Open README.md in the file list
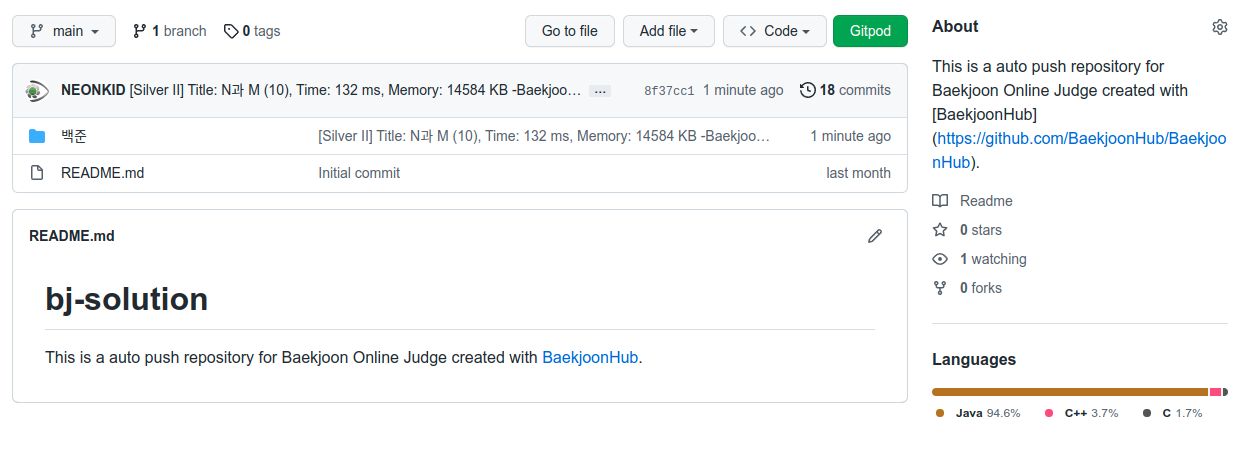 [102, 173]
